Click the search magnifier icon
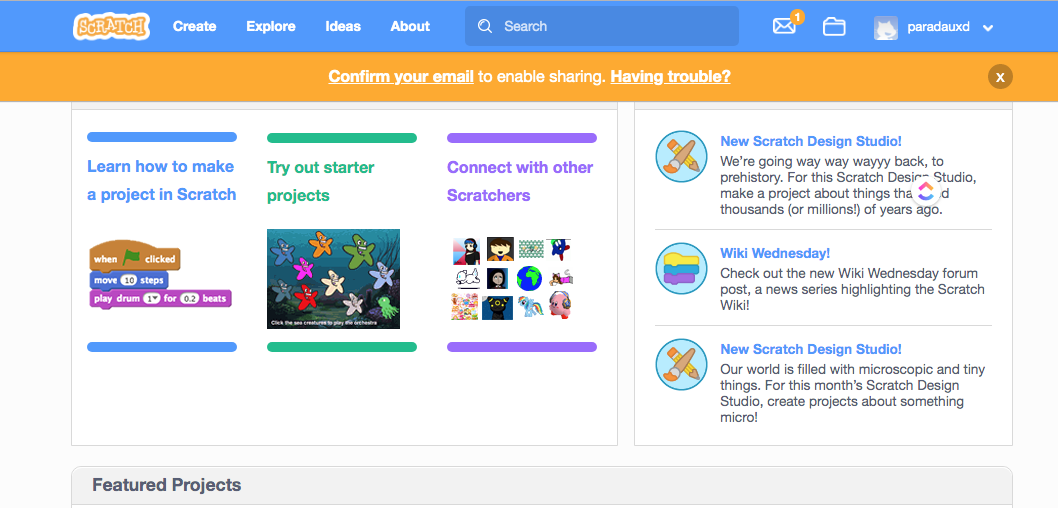This screenshot has width=1058, height=508. 484,26
